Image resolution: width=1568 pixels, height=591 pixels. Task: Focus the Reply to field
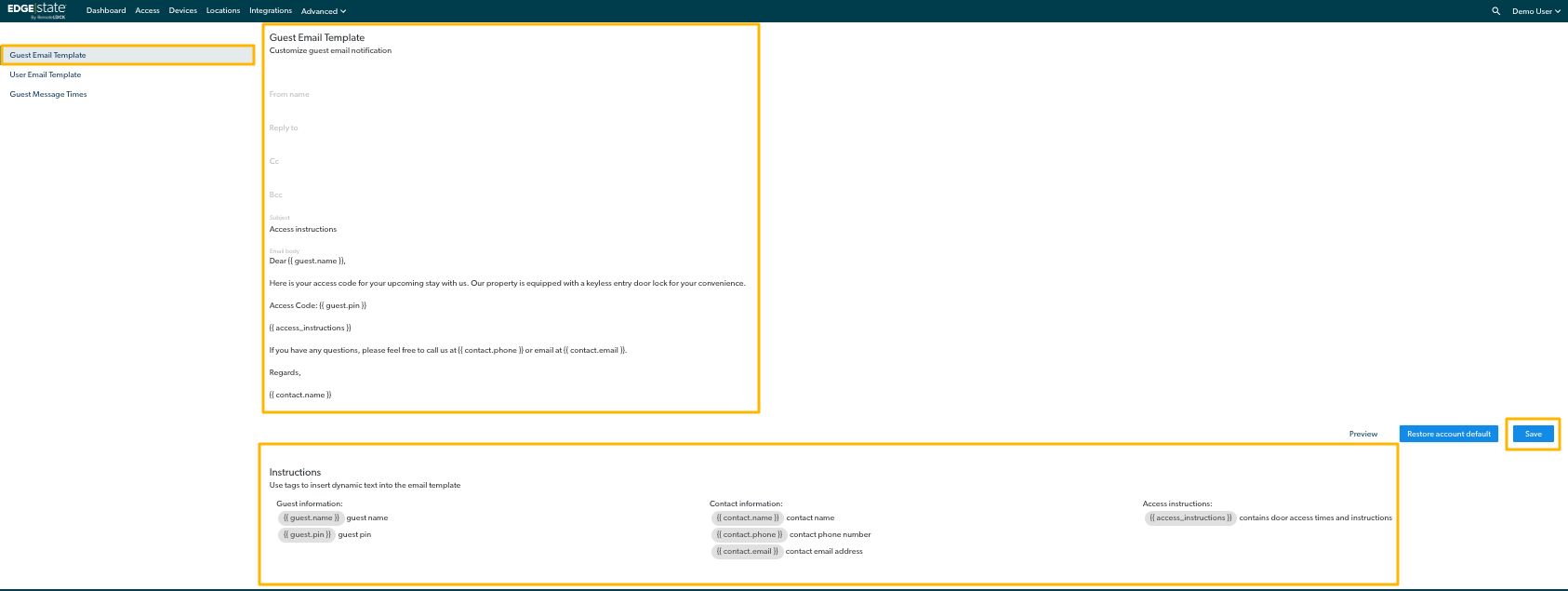510,128
